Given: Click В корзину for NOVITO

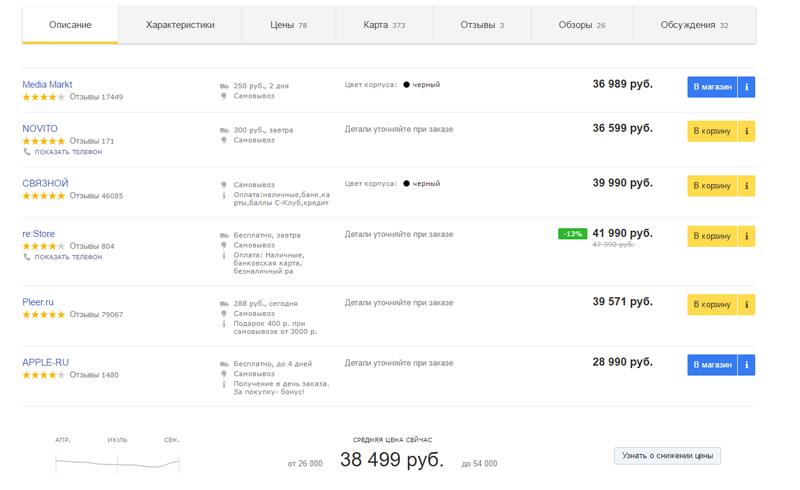Looking at the screenshot, I should point(712,131).
